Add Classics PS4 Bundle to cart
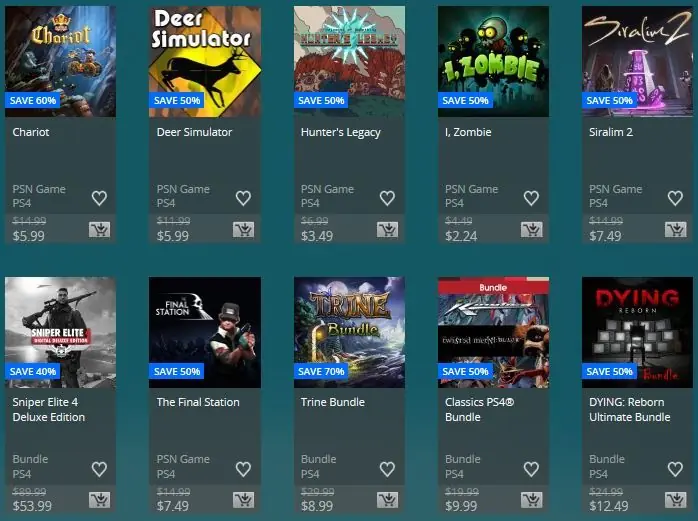 [x=532, y=500]
